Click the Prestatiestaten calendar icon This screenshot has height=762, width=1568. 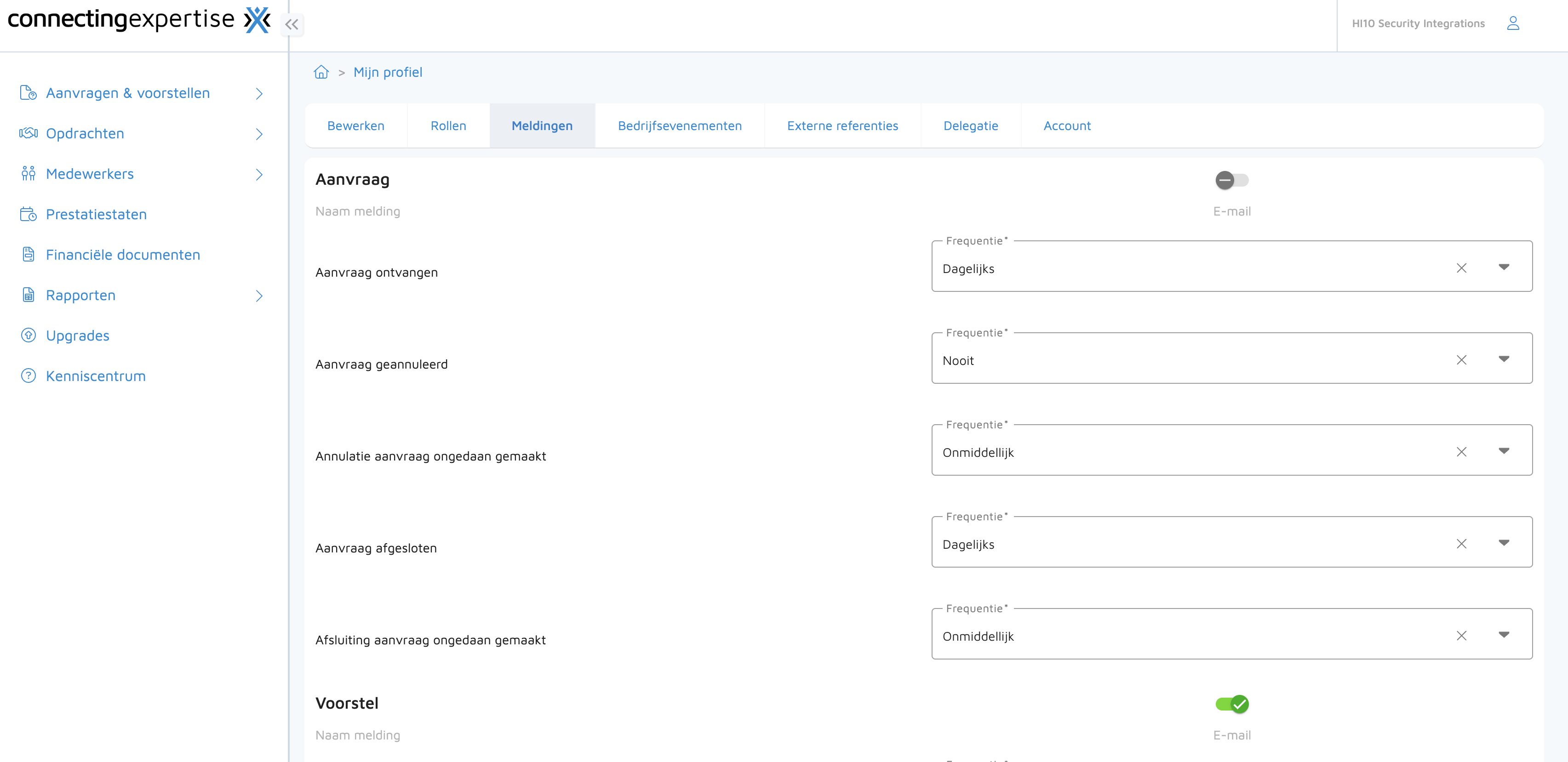tap(28, 214)
